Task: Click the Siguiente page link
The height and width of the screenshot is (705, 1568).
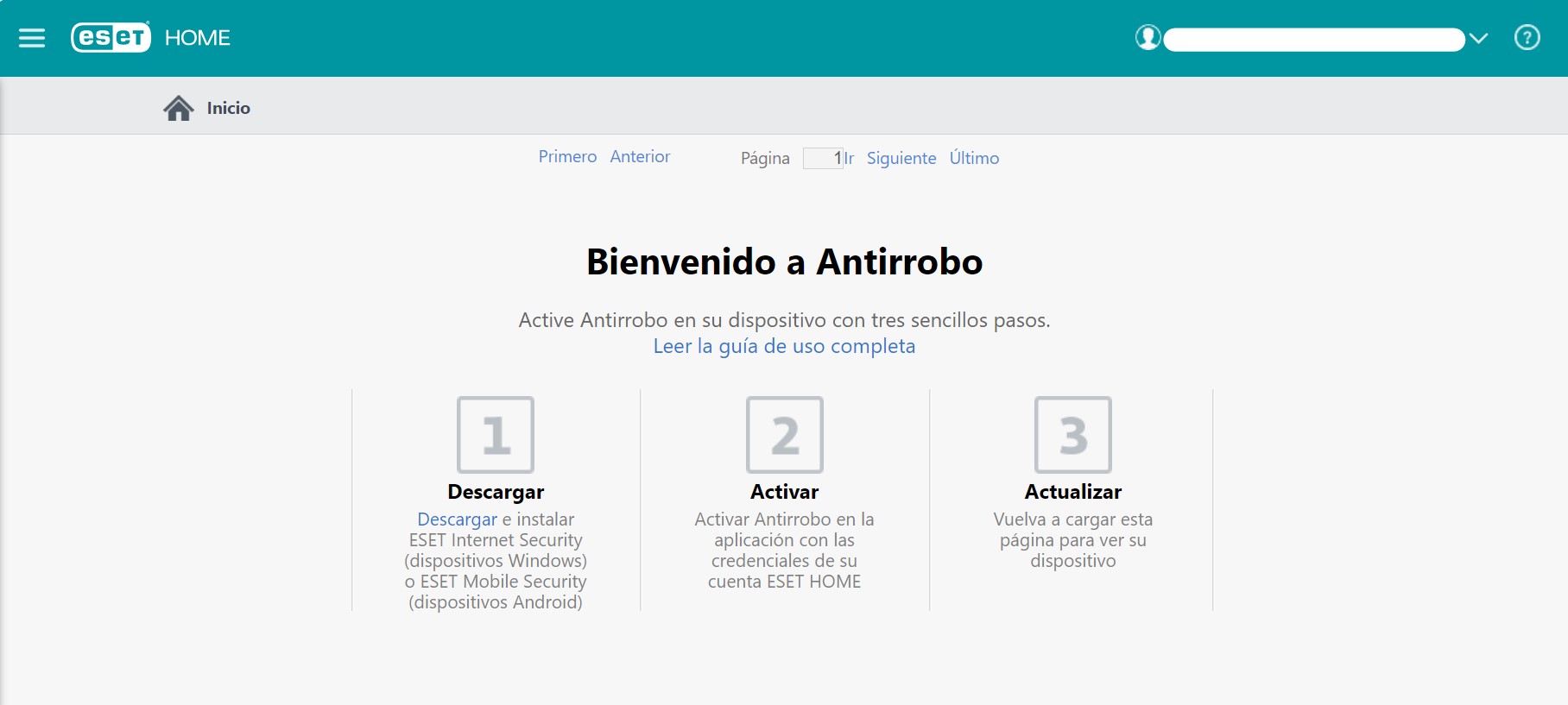Action: point(901,158)
